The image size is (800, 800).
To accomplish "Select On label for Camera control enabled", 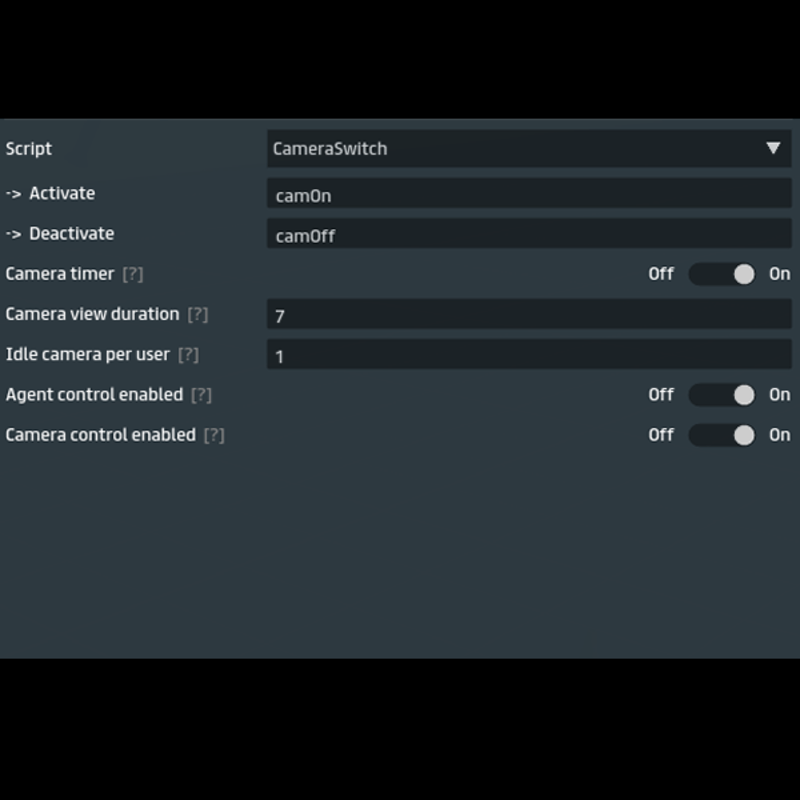I will point(779,435).
